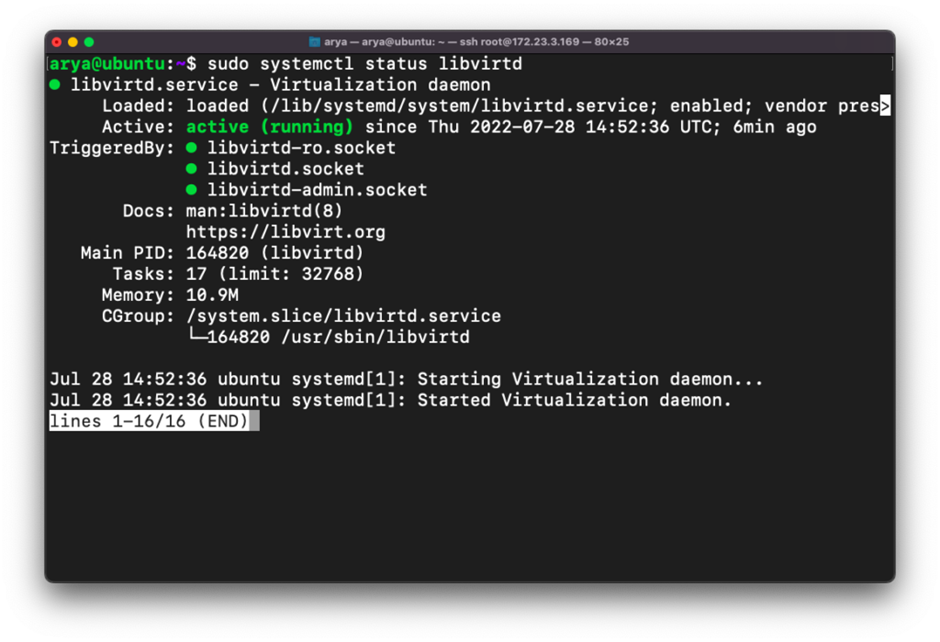Close the terminal window with red button

tap(57, 42)
